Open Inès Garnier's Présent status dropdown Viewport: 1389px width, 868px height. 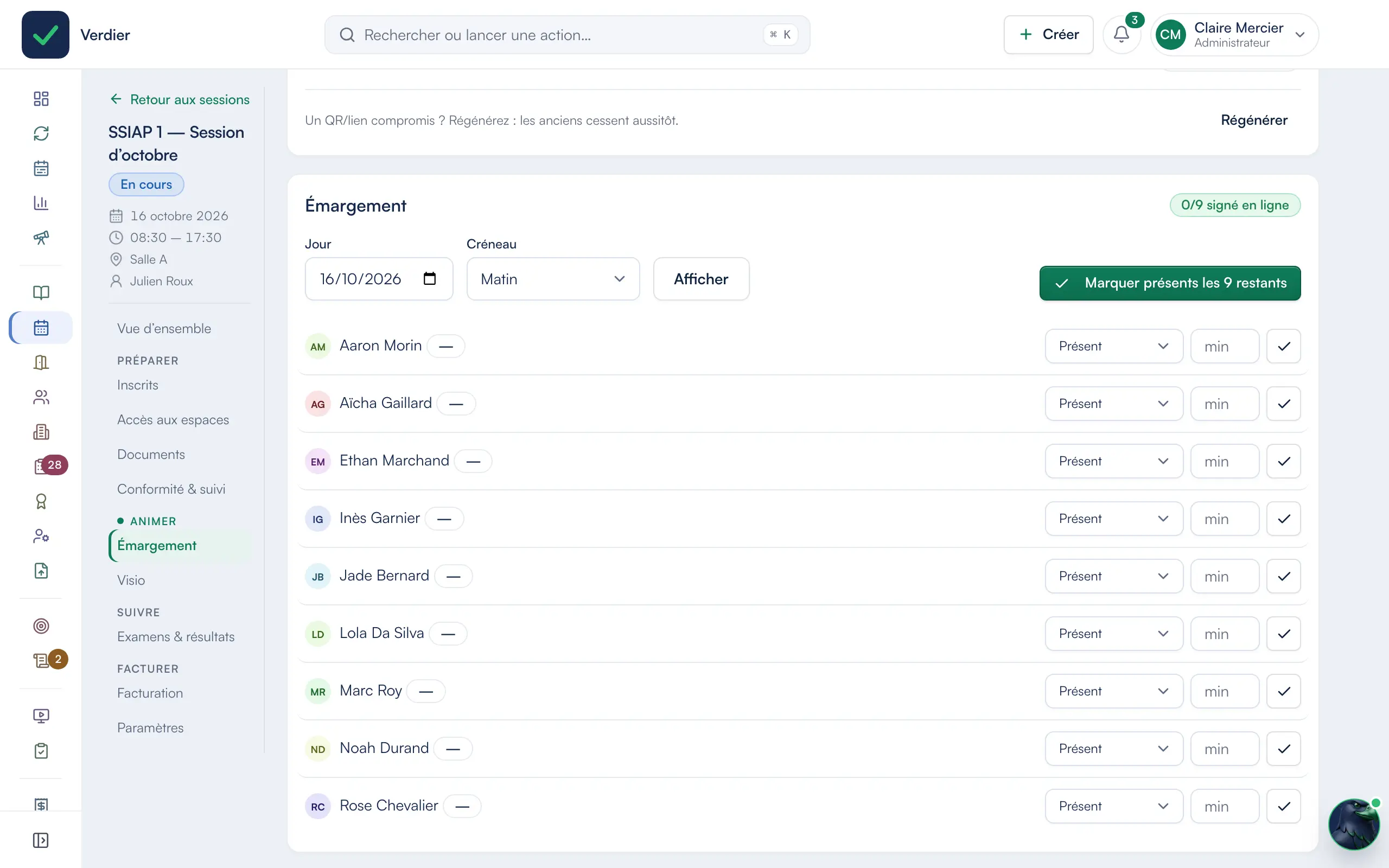[1113, 519]
